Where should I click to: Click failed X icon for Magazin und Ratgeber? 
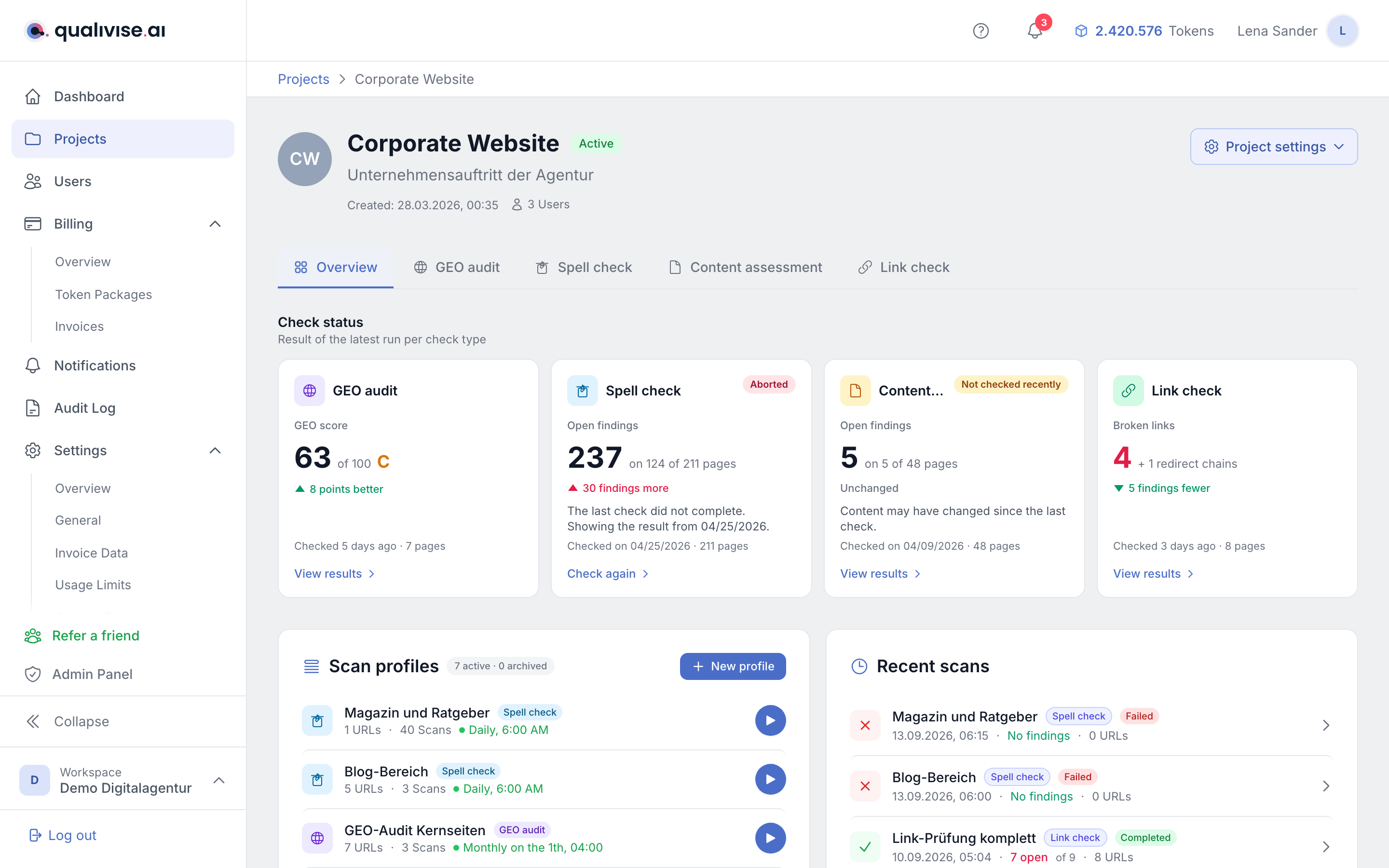[865, 726]
